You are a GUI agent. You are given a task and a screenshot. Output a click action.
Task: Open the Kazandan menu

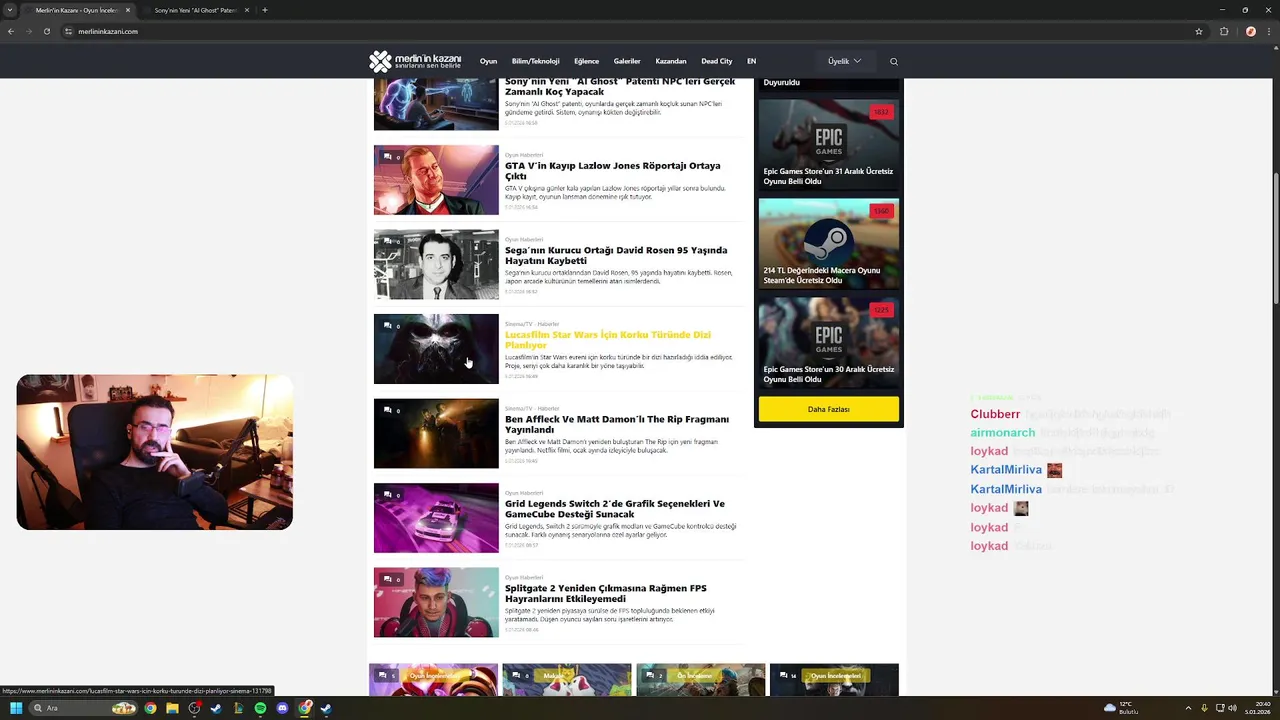[671, 61]
